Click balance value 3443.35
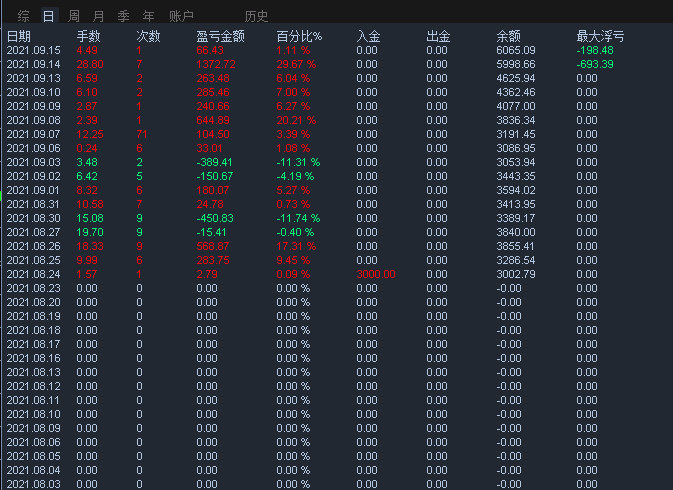The image size is (673, 490). [x=516, y=176]
